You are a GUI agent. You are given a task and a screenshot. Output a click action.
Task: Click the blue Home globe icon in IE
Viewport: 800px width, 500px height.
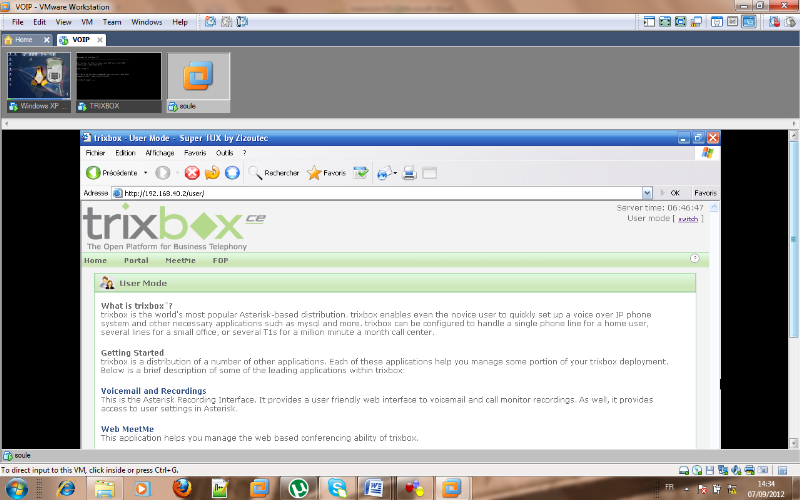point(232,173)
